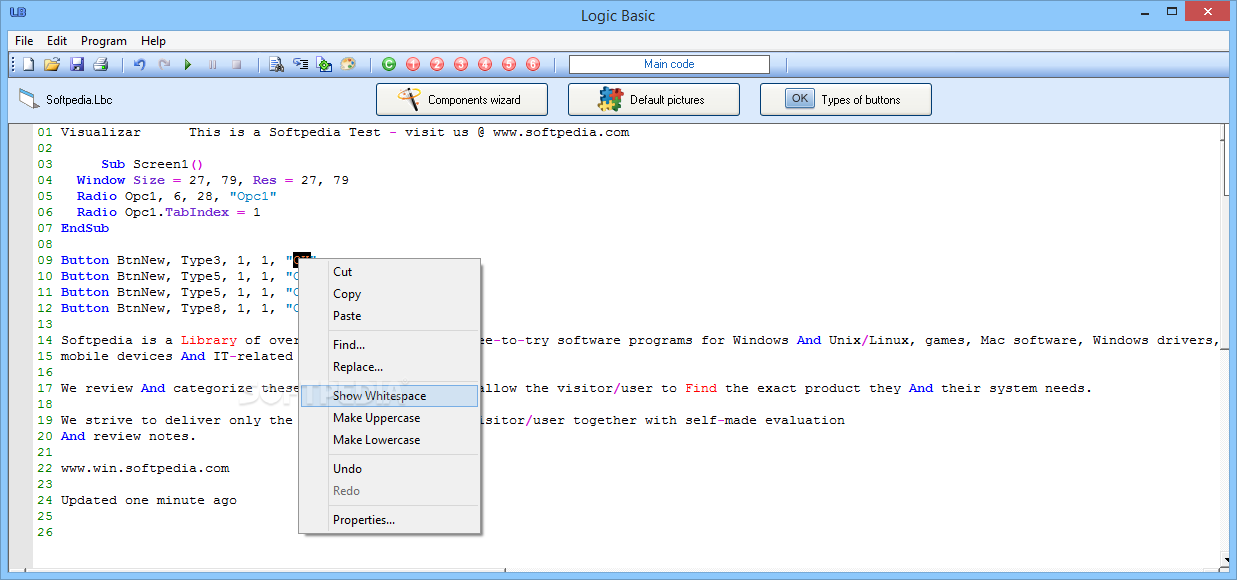Redo using the toolbar arrow icon

(164, 64)
